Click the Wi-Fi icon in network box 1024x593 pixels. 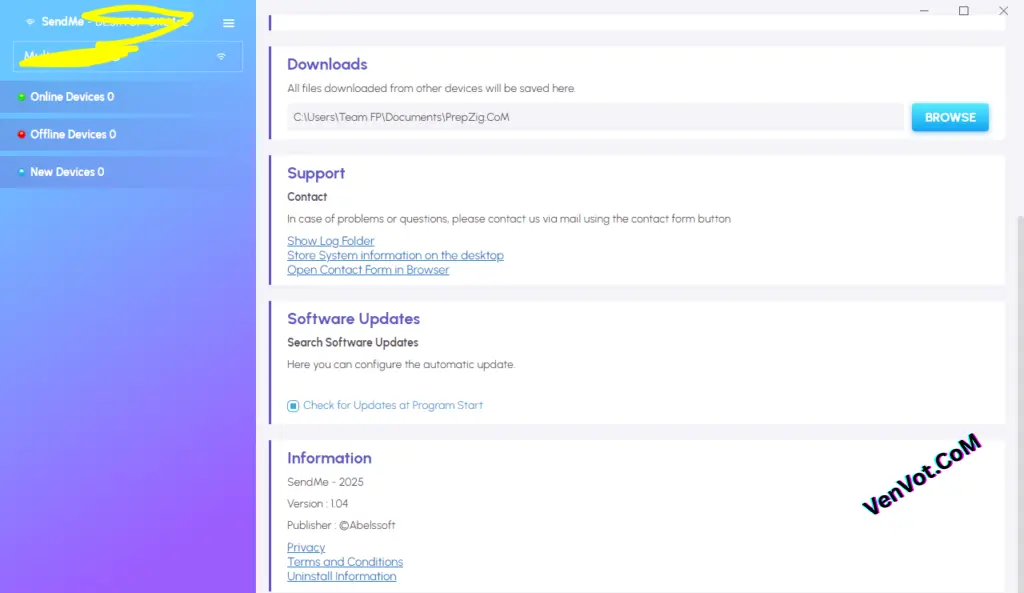(221, 57)
